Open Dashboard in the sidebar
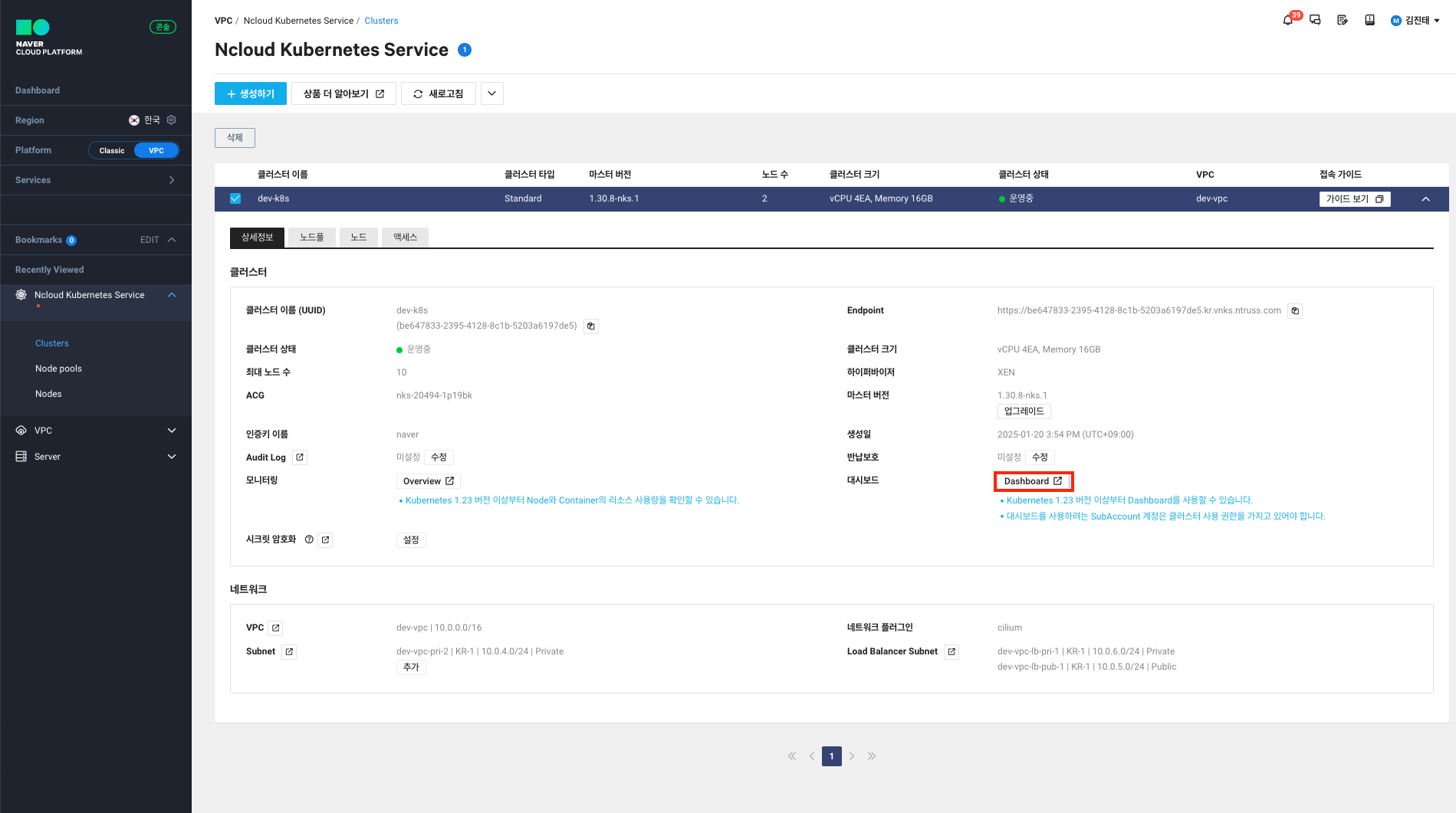The image size is (1456, 813). tap(38, 90)
